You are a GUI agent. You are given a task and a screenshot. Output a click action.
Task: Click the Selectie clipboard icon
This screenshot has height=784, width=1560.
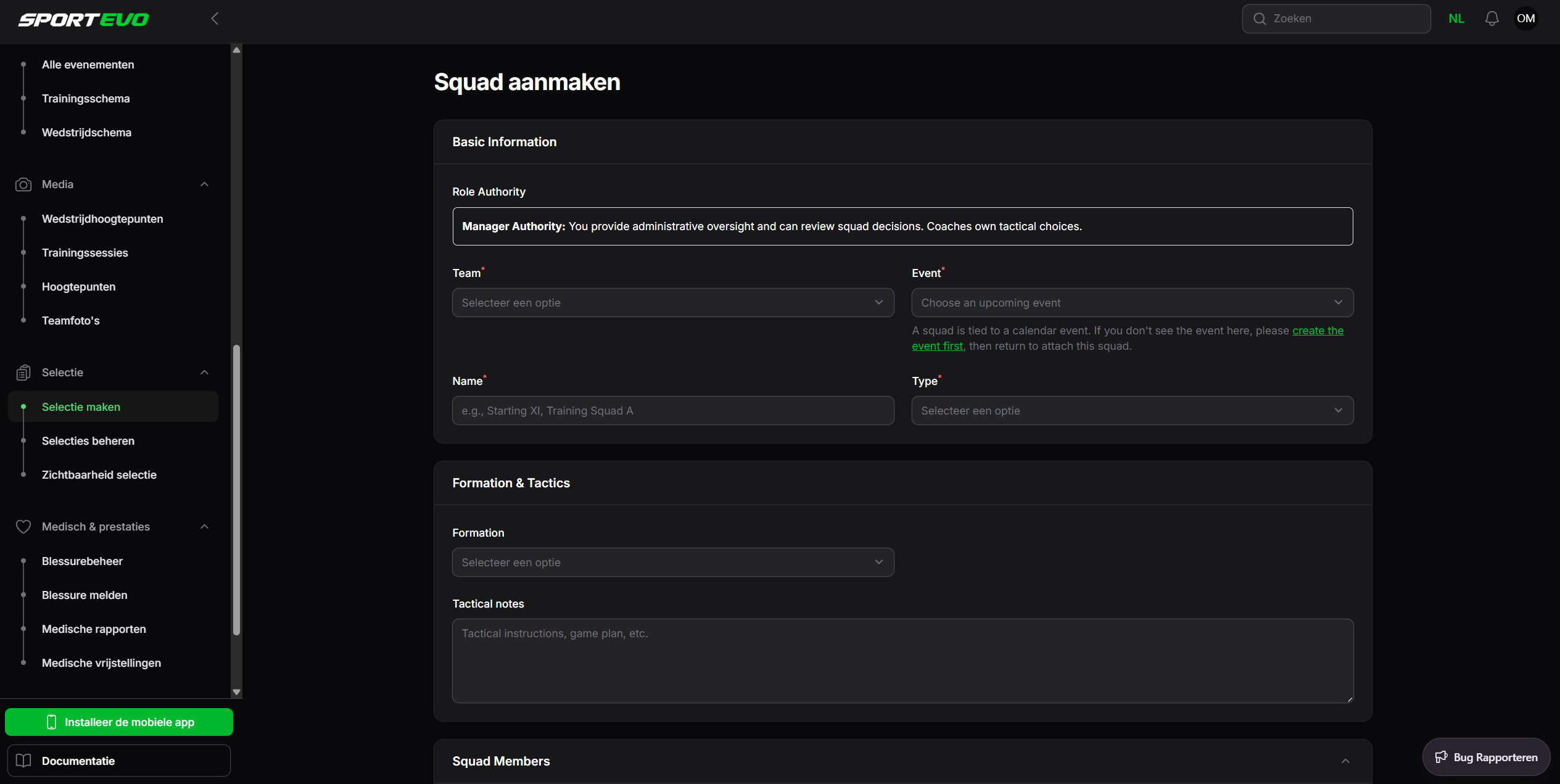(23, 373)
